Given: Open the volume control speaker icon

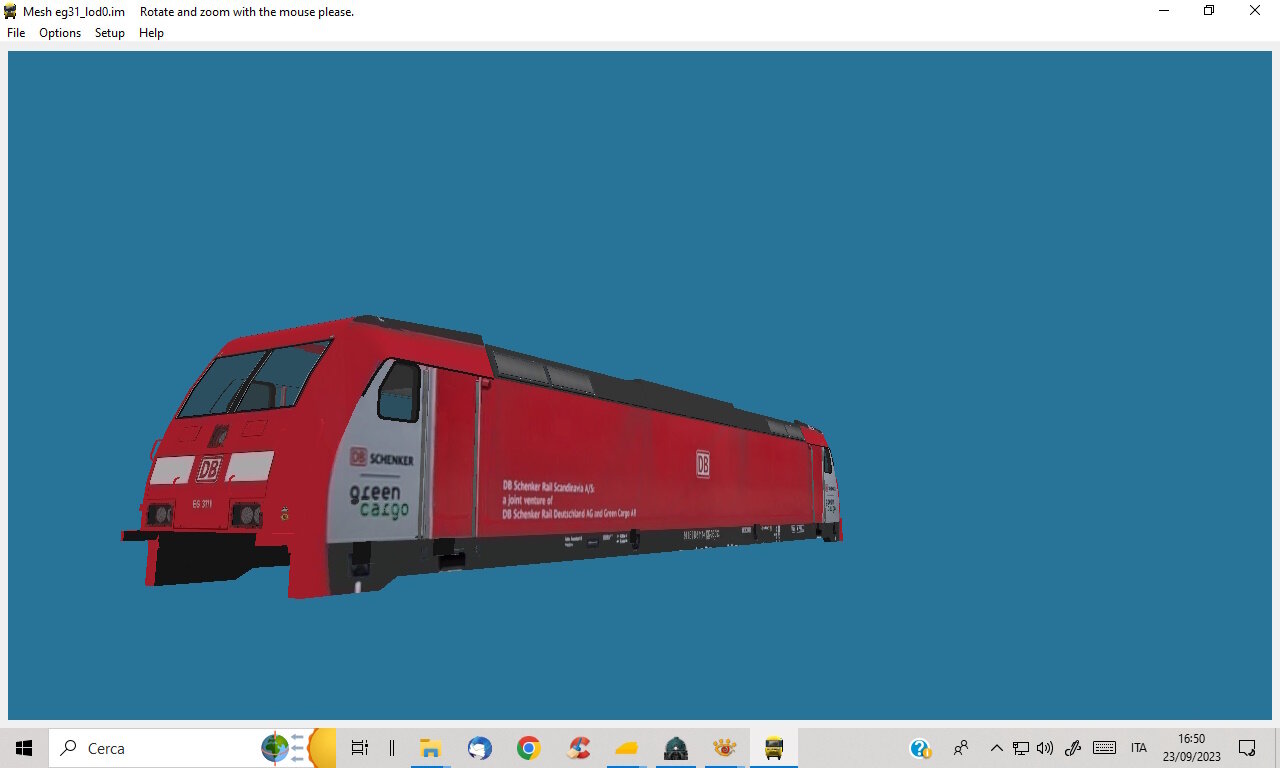Looking at the screenshot, I should 1045,748.
